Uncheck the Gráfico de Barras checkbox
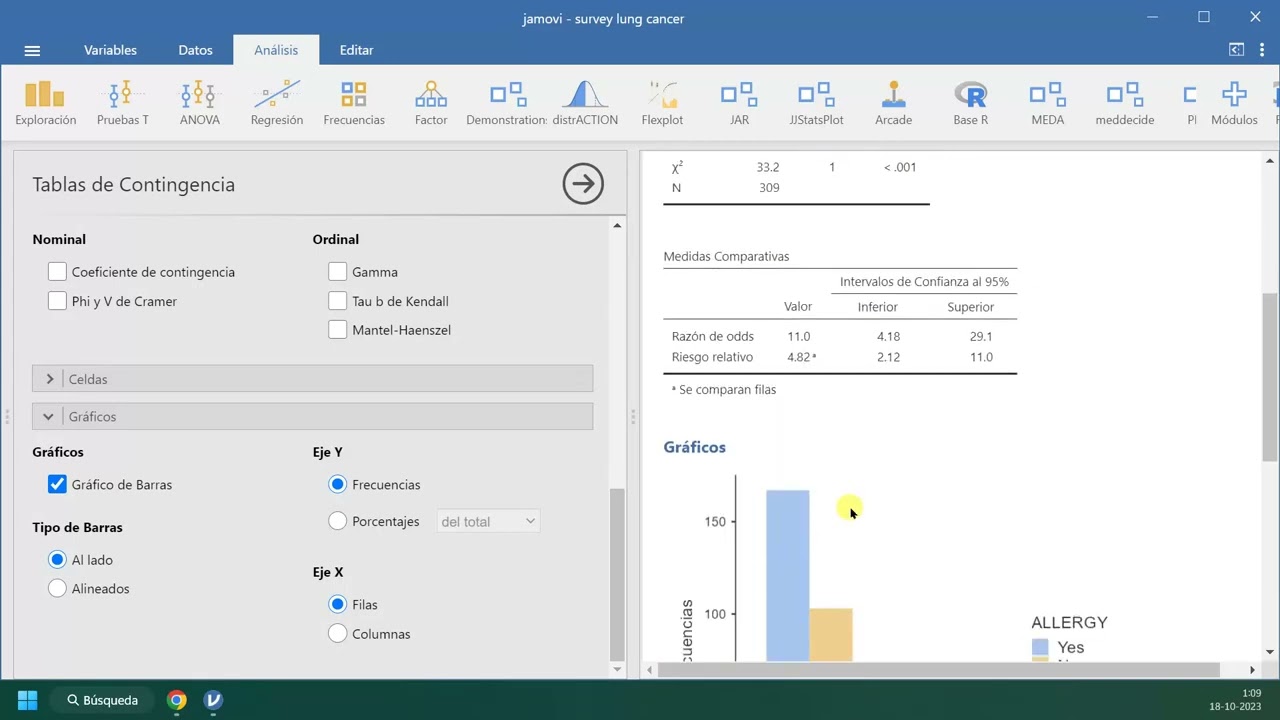Viewport: 1280px width, 720px height. tap(57, 485)
